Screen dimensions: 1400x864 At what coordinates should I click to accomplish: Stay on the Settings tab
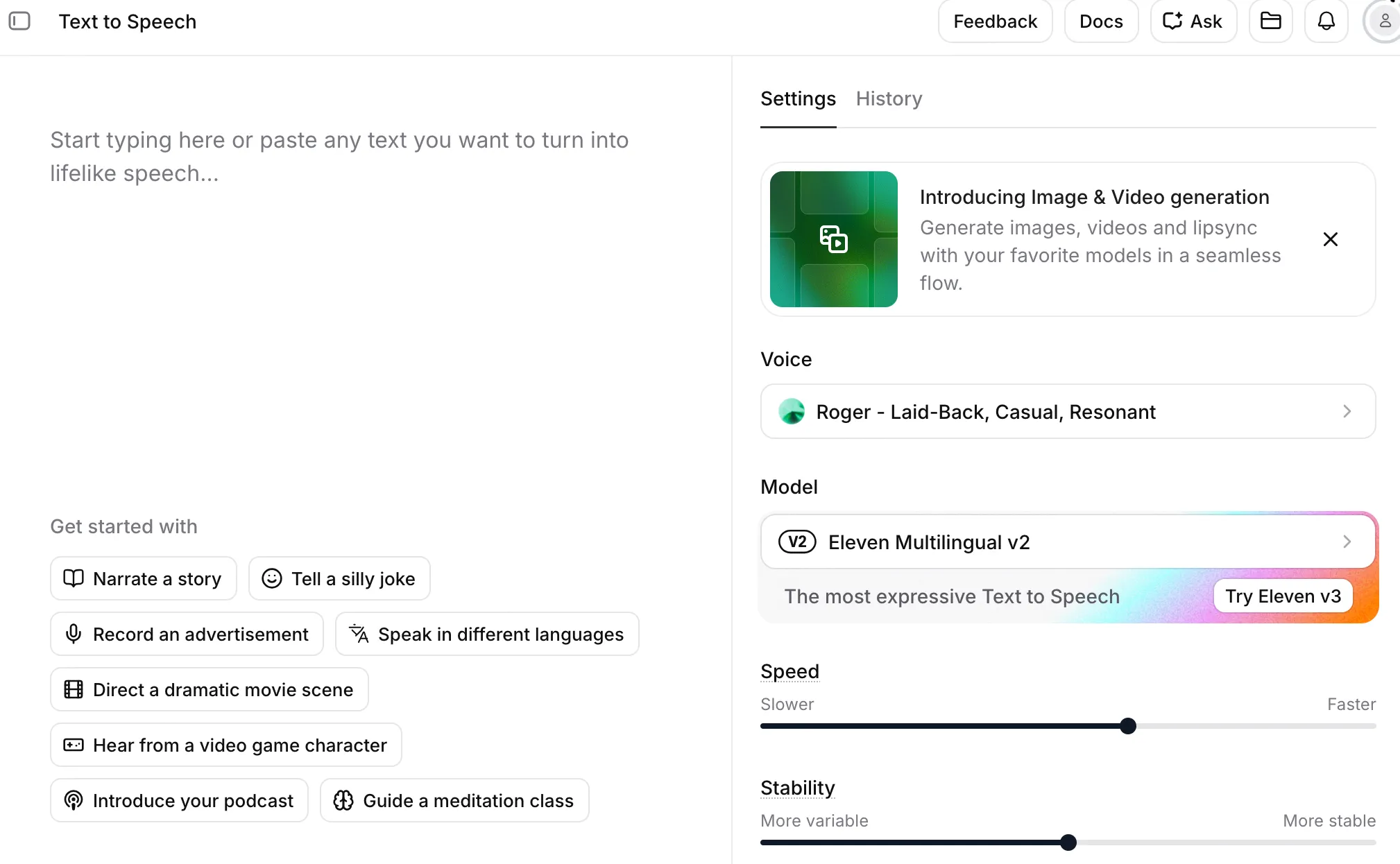point(798,98)
